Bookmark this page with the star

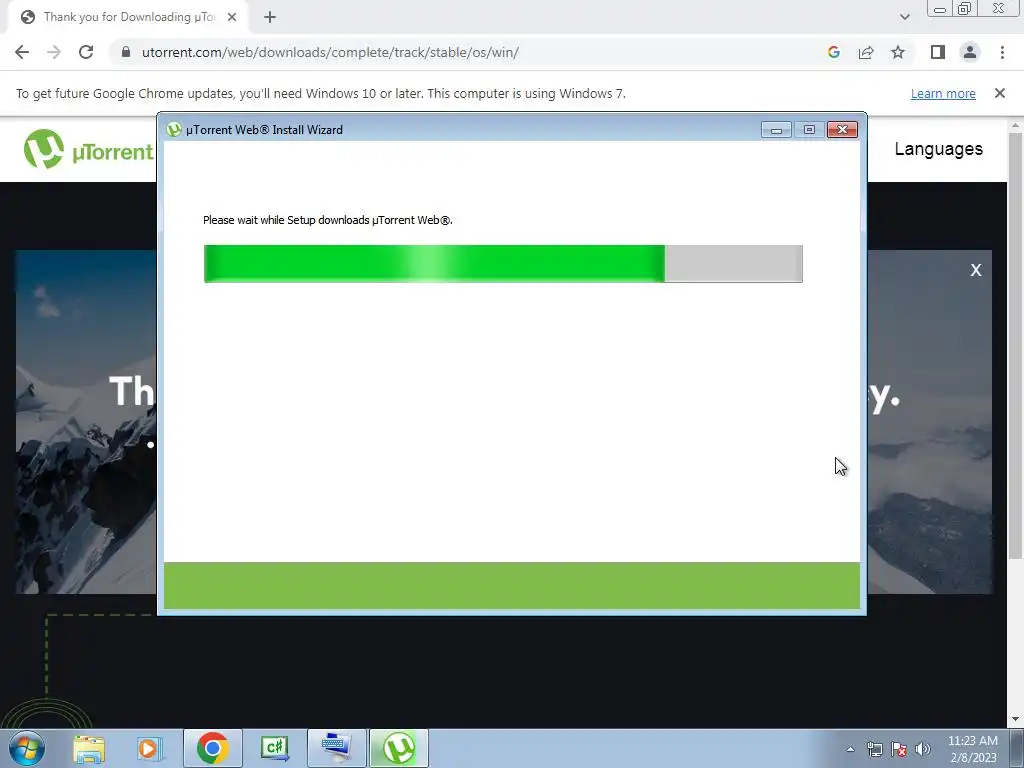point(898,52)
